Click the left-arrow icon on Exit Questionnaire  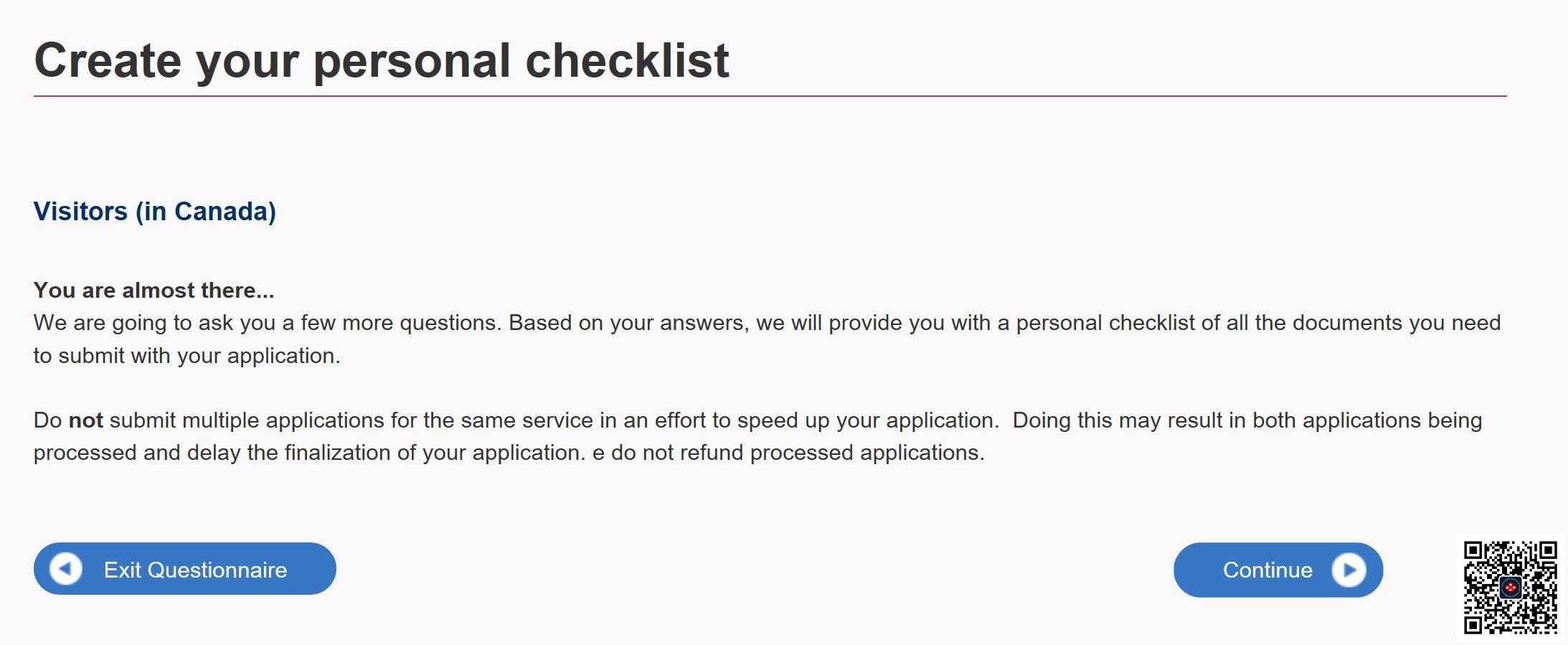pyautogui.click(x=65, y=569)
